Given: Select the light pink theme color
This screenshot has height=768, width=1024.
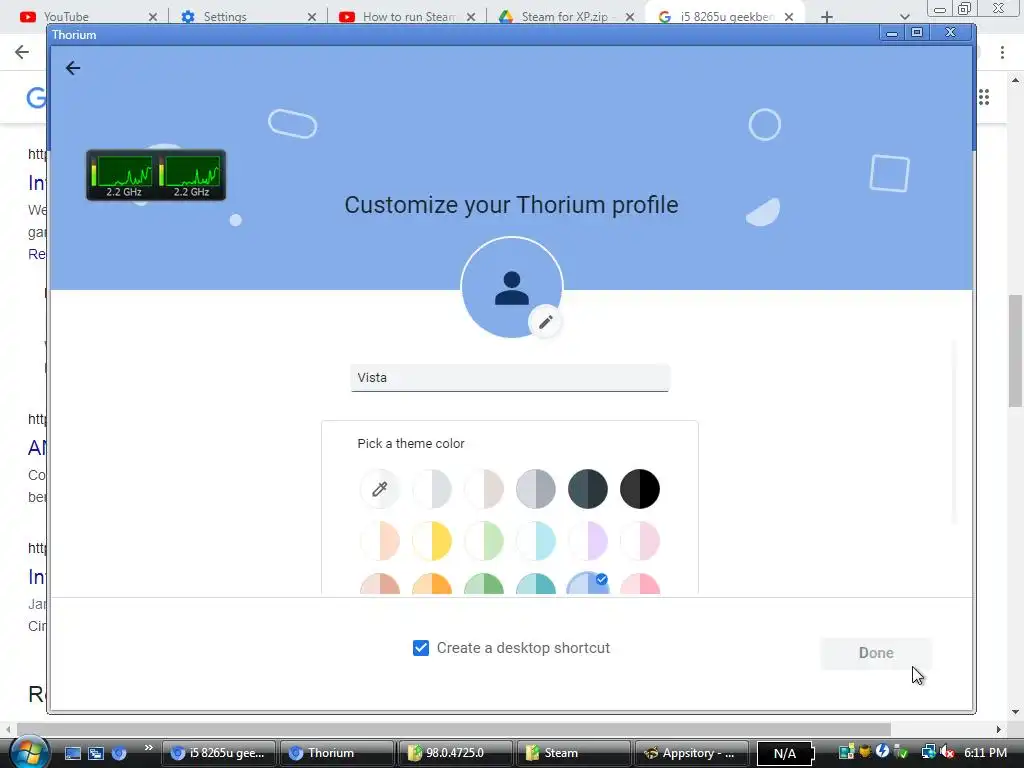Looking at the screenshot, I should click(640, 541).
